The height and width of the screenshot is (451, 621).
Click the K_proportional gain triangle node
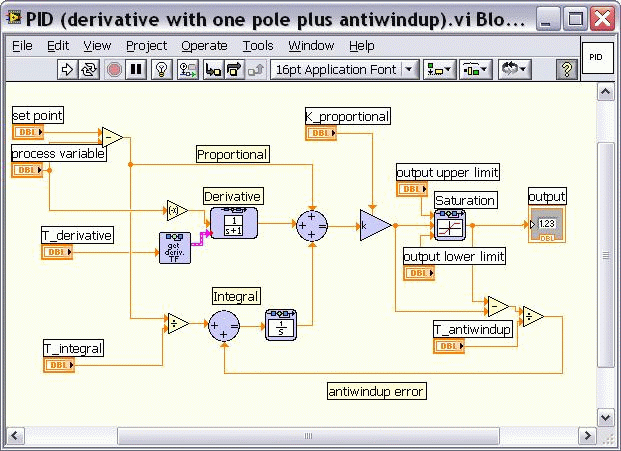click(x=375, y=227)
